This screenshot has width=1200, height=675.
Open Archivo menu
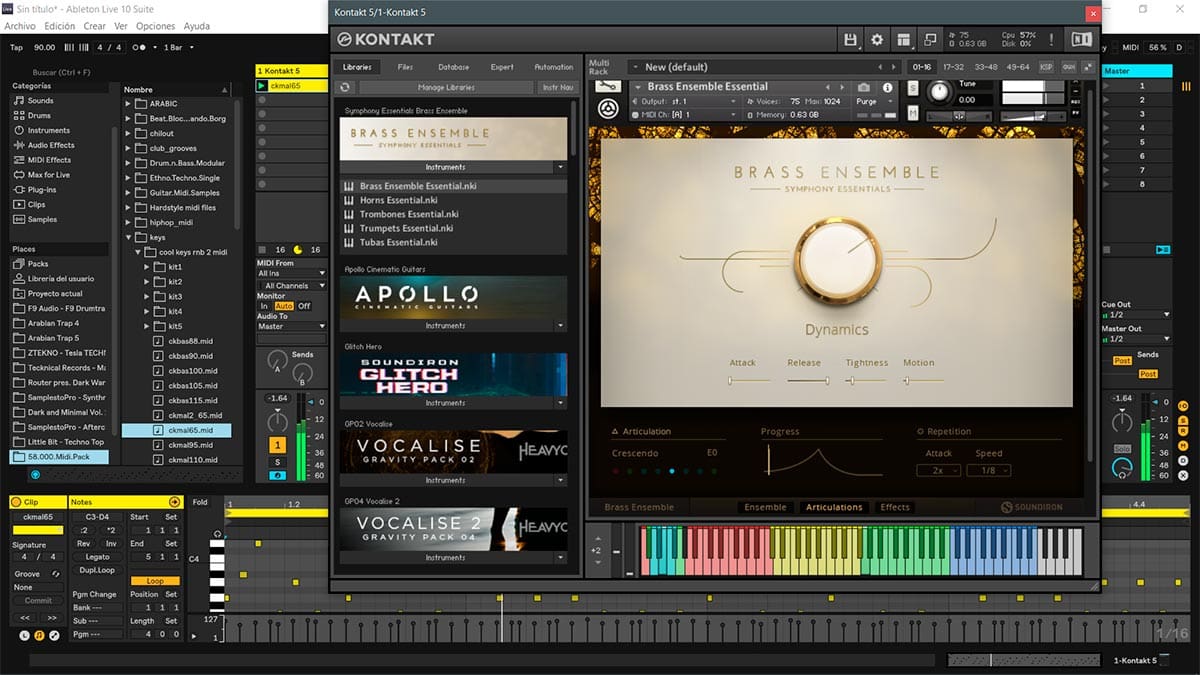19,26
